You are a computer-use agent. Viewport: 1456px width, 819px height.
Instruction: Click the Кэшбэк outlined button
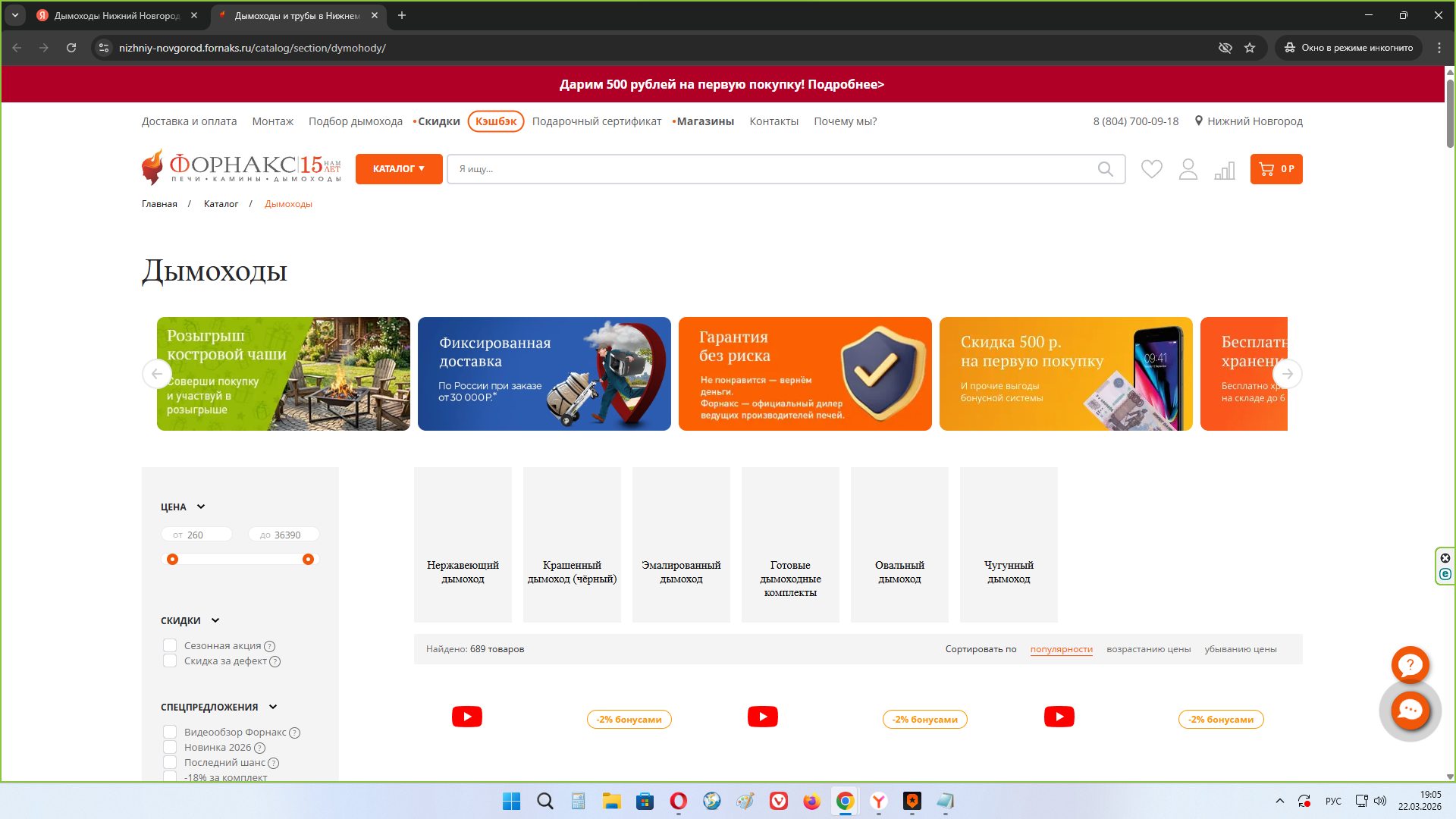[x=496, y=121]
